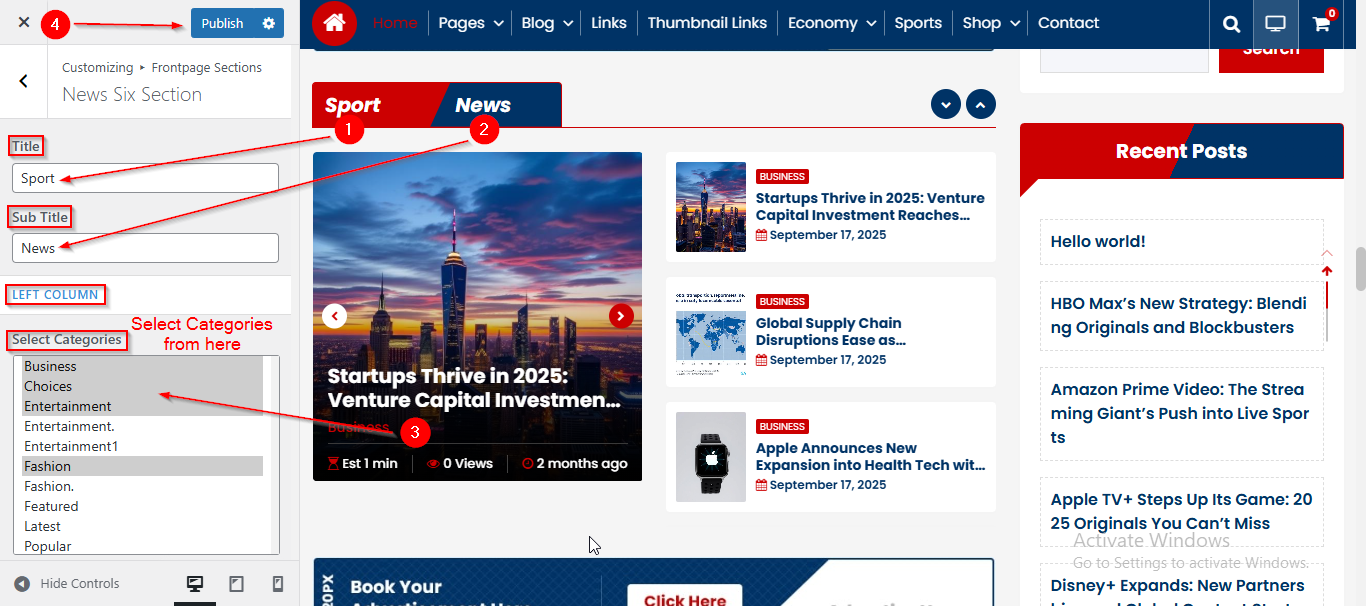1366x606 pixels.
Task: Switch to tablet preview icon
Action: tap(237, 584)
